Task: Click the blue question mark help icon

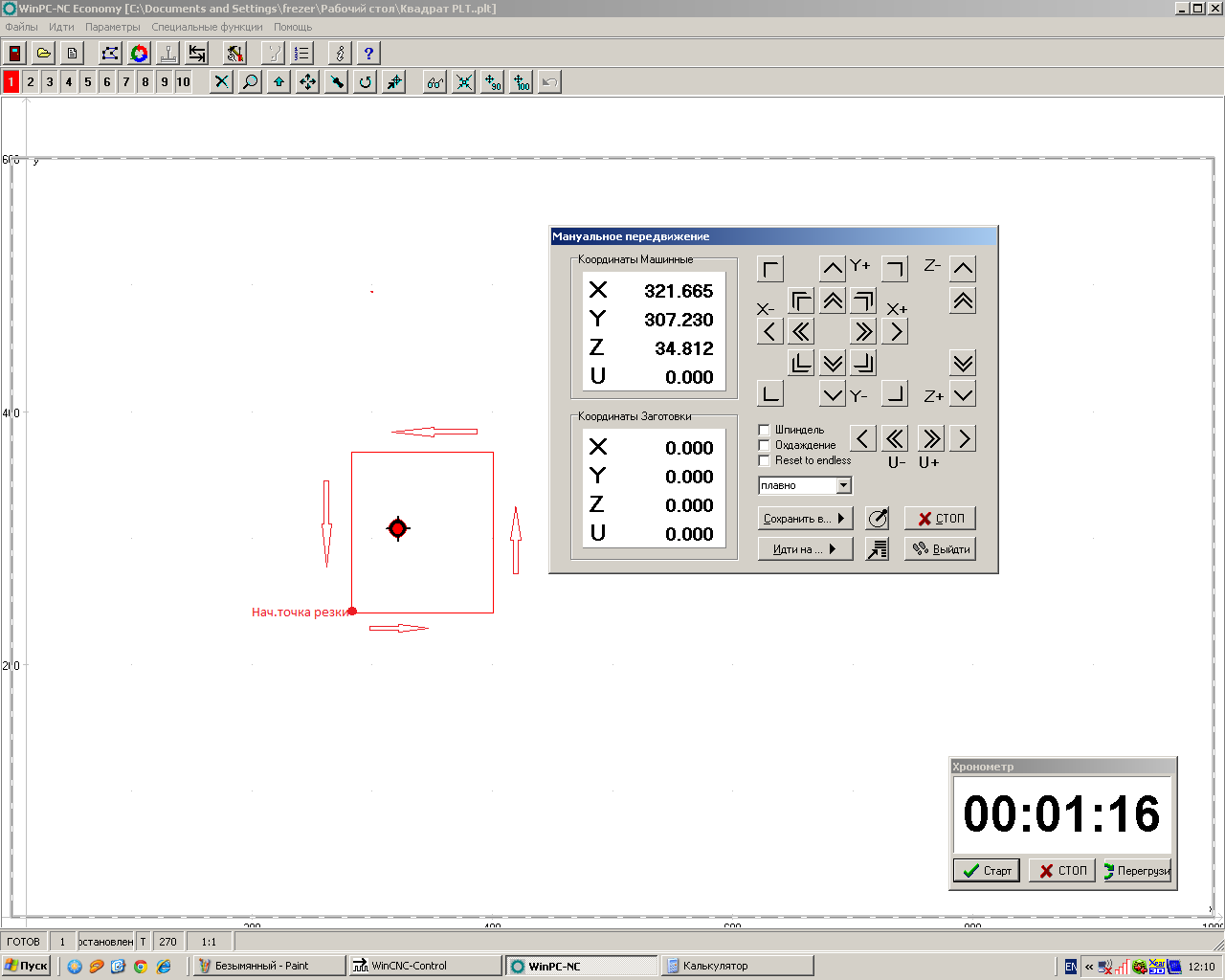Action: click(368, 54)
